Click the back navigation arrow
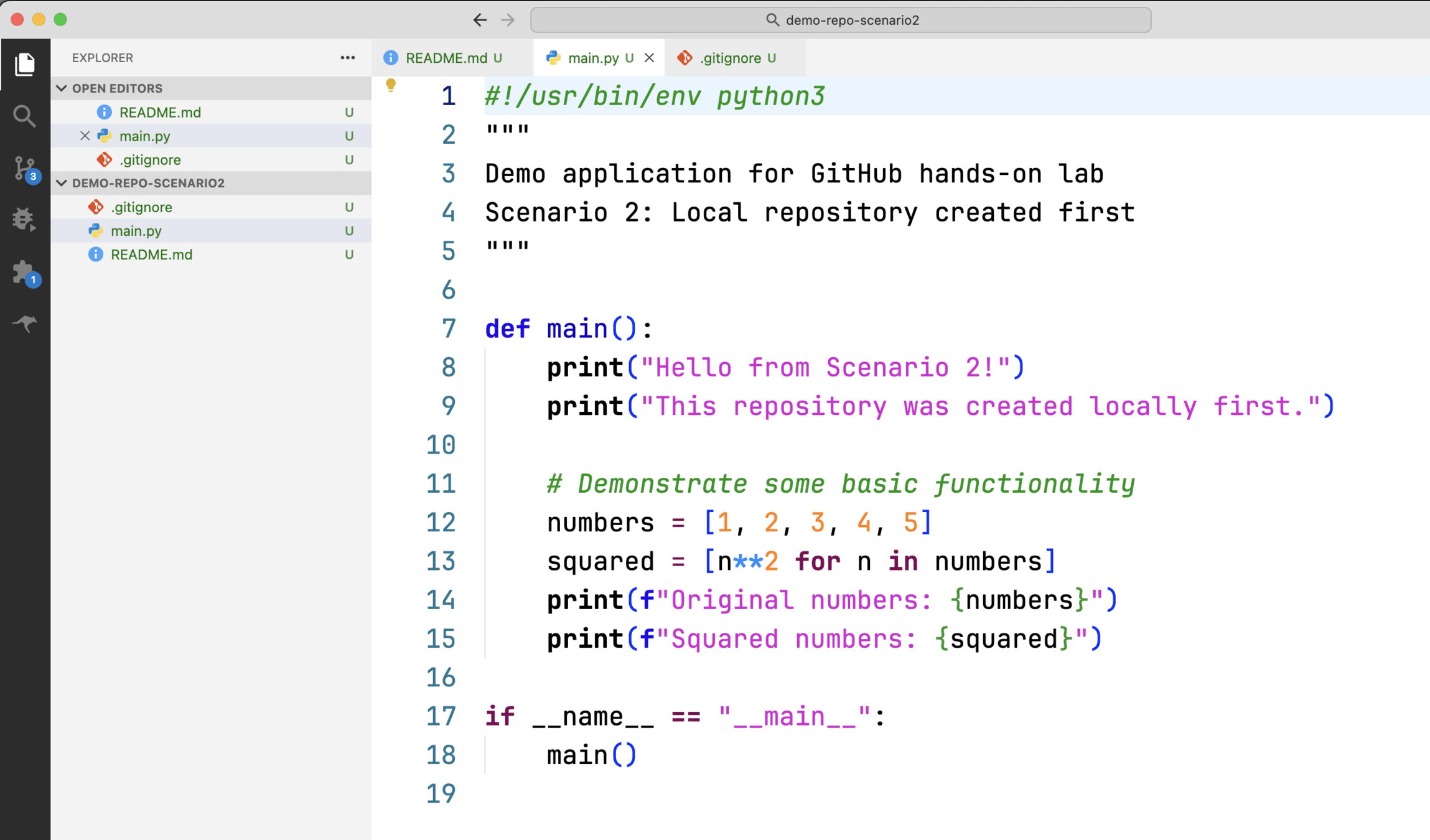Image resolution: width=1430 pixels, height=840 pixels. click(x=480, y=20)
